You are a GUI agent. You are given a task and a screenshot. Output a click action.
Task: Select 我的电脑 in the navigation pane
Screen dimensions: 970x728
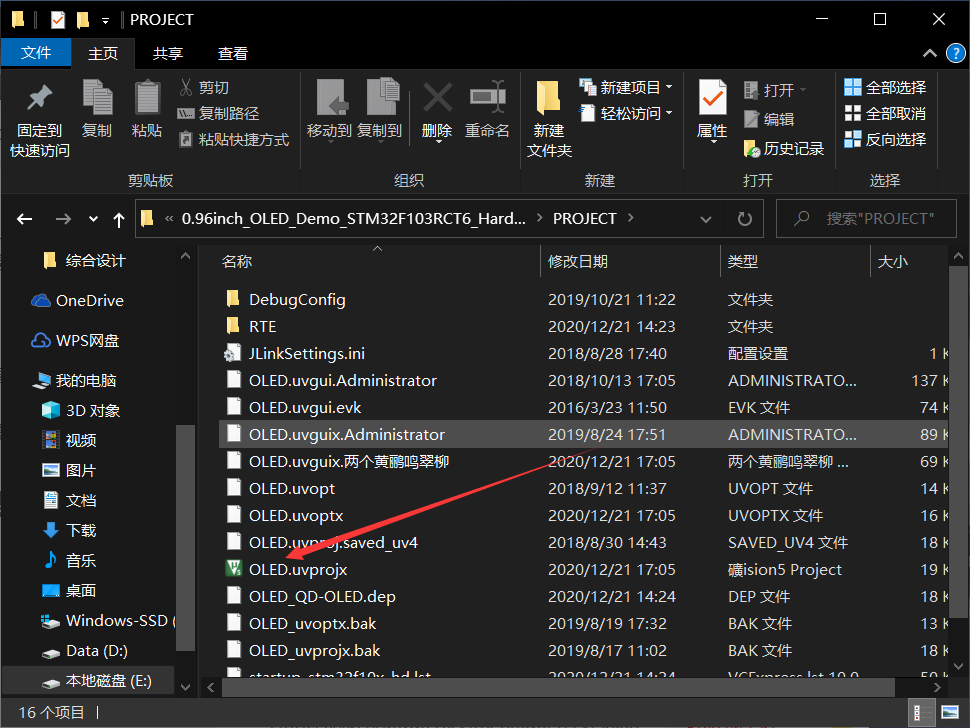coord(74,380)
